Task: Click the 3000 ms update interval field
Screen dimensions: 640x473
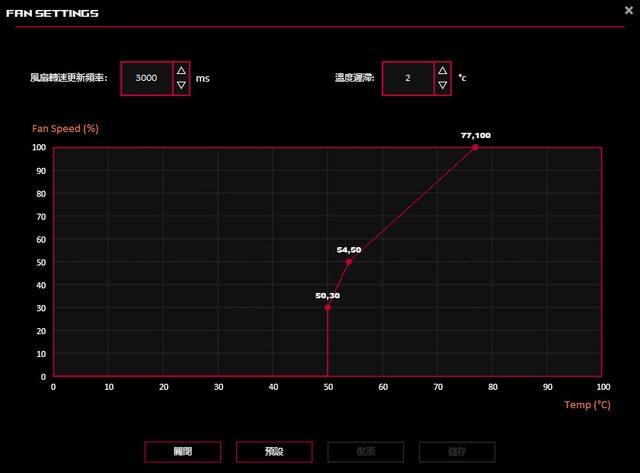Action: pyautogui.click(x=146, y=78)
